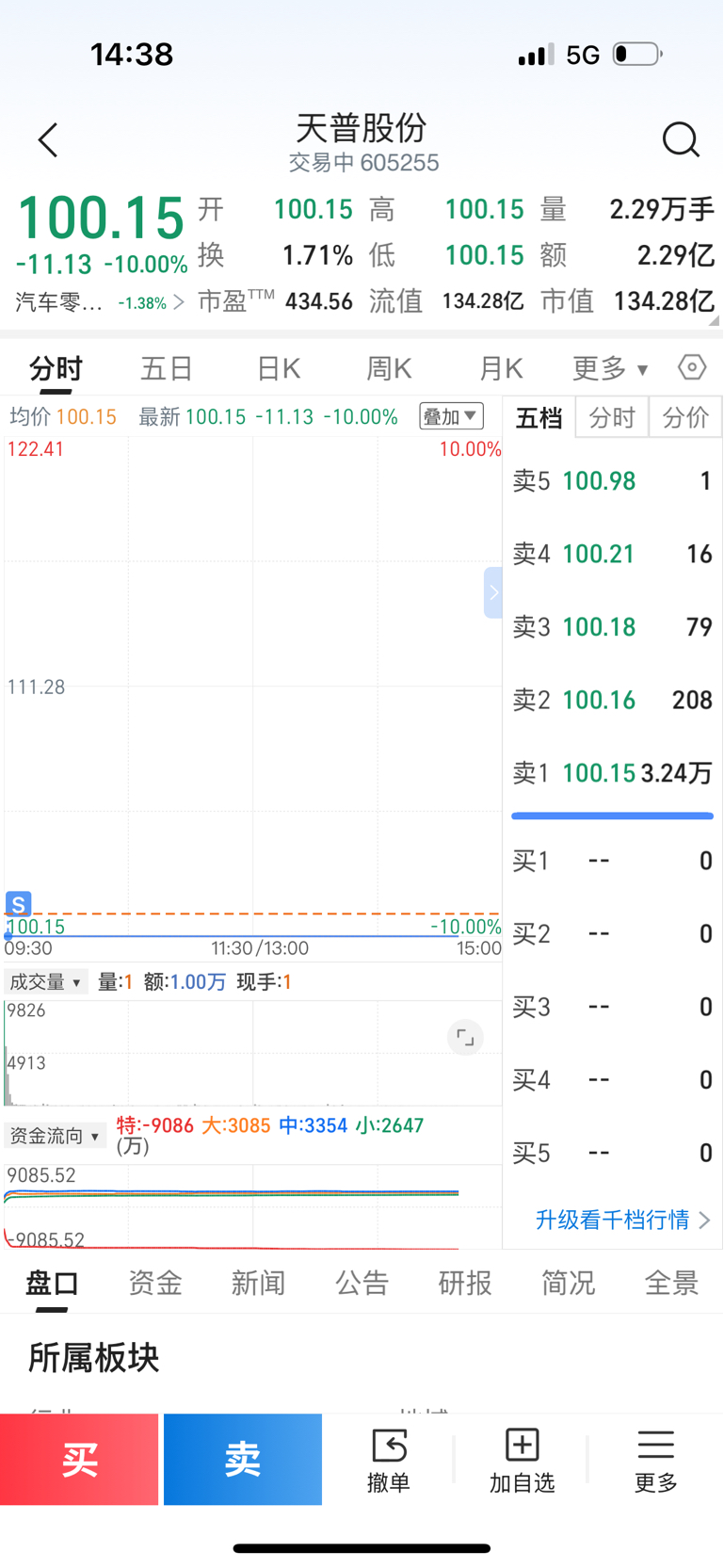Image resolution: width=724 pixels, height=1568 pixels.
Task: Open the 资金 section tab
Action: coord(155,1283)
